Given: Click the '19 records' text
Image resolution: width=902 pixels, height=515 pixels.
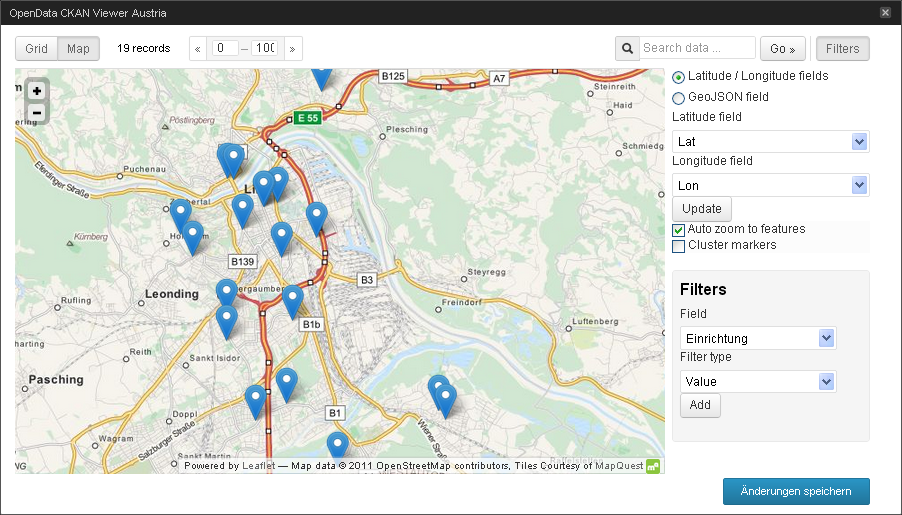Looking at the screenshot, I should point(144,48).
